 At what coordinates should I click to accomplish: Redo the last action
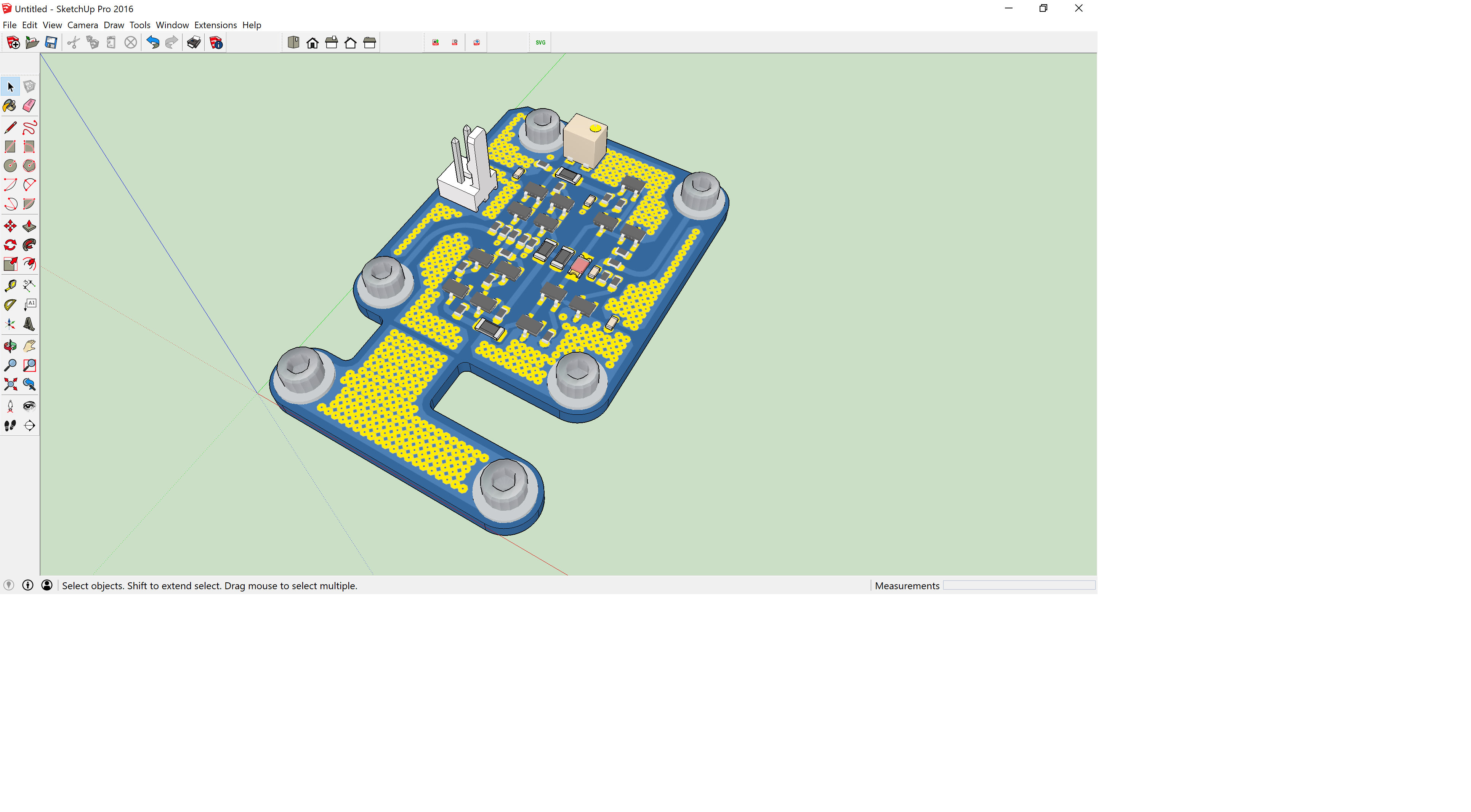click(x=171, y=43)
